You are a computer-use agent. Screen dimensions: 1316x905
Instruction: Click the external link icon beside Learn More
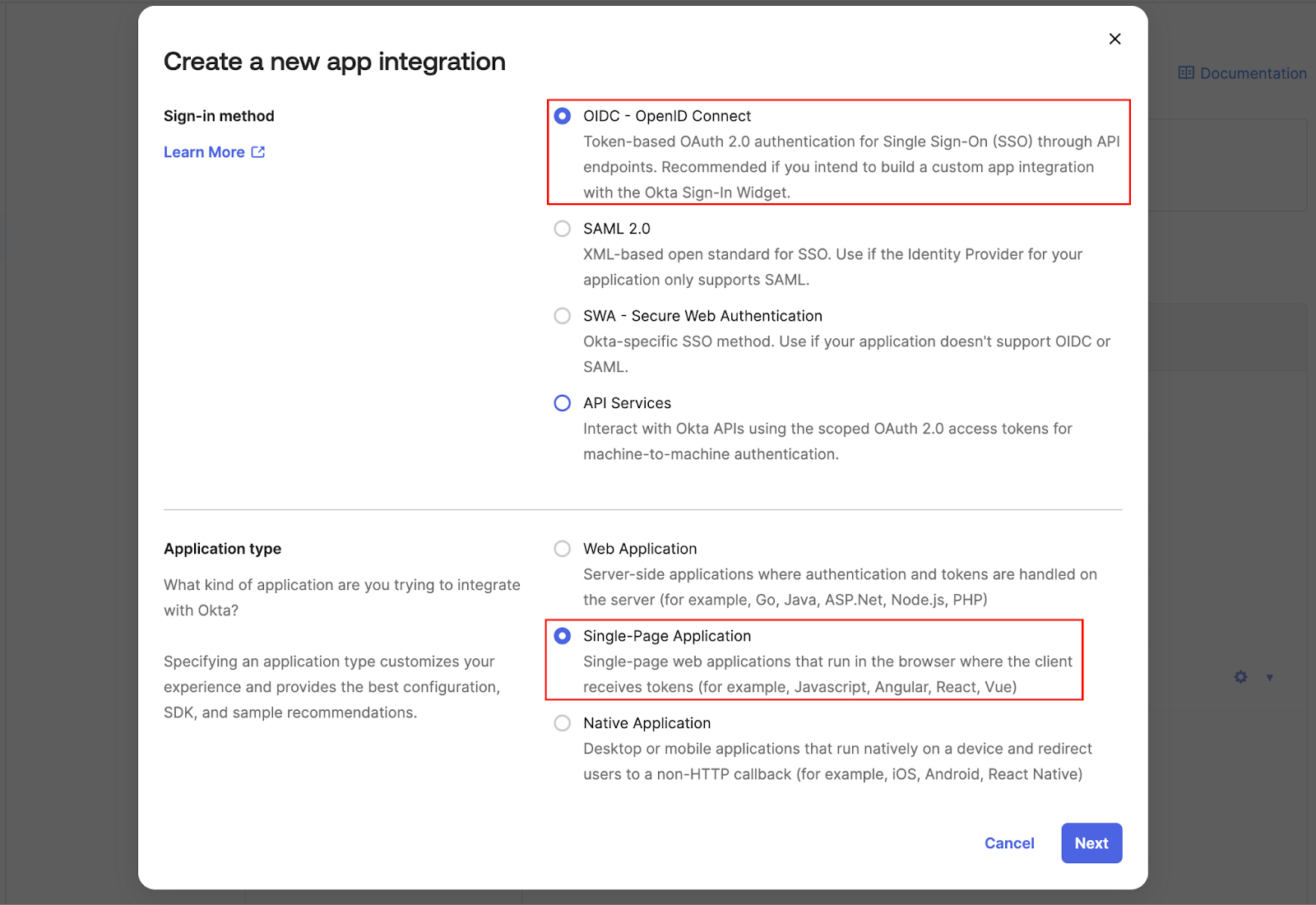click(258, 152)
